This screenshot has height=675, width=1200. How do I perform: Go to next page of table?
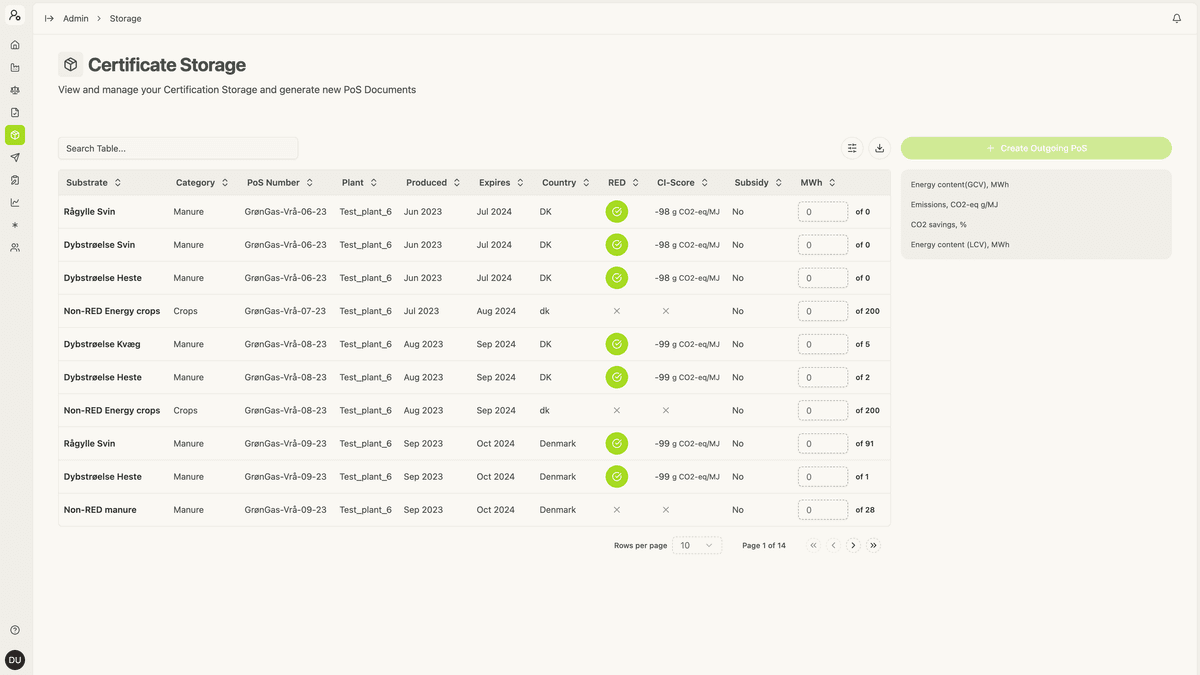point(853,545)
